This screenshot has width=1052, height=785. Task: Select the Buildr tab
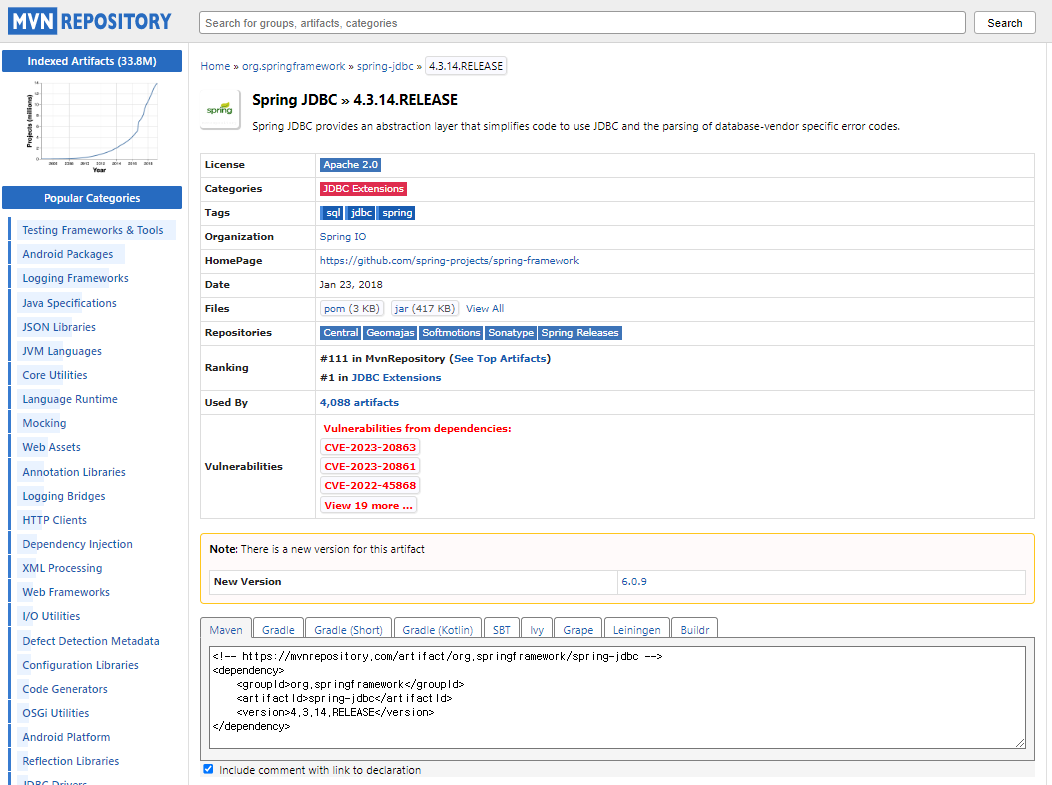694,629
